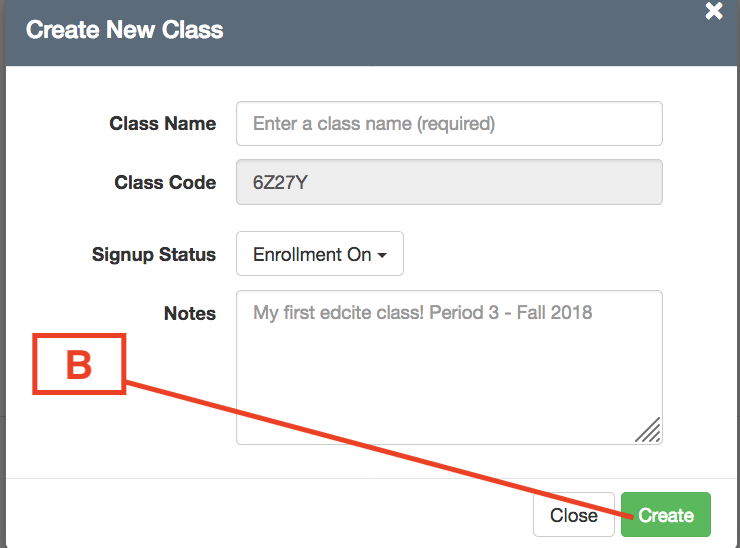Click the Notes textarea resize handle
This screenshot has width=740, height=548.
[x=648, y=430]
